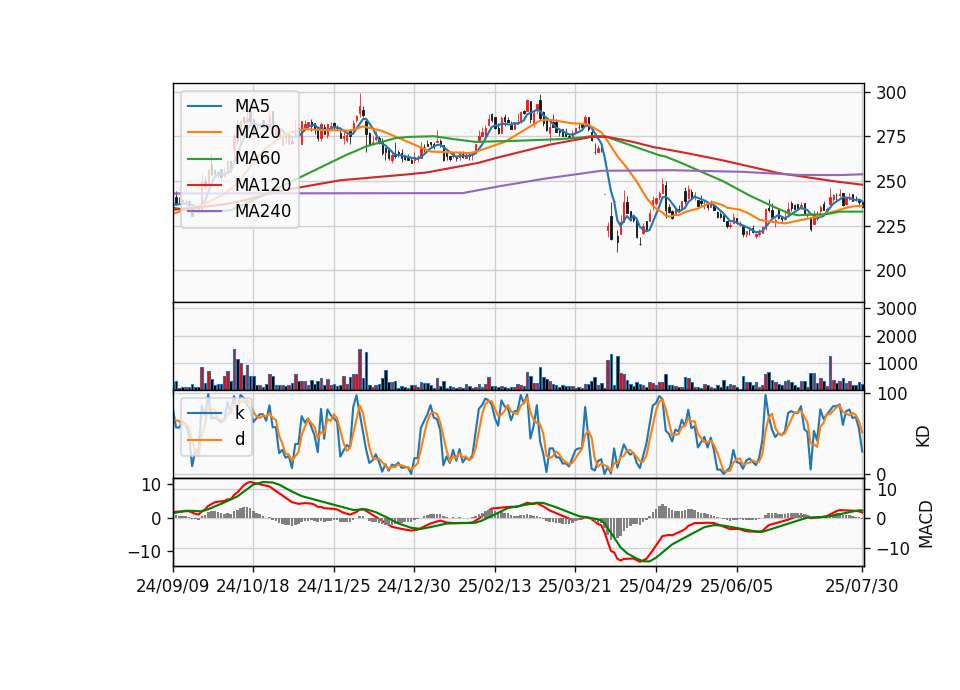Click the 24/09/09 date label
The height and width of the screenshot is (690, 960).
click(x=173, y=586)
